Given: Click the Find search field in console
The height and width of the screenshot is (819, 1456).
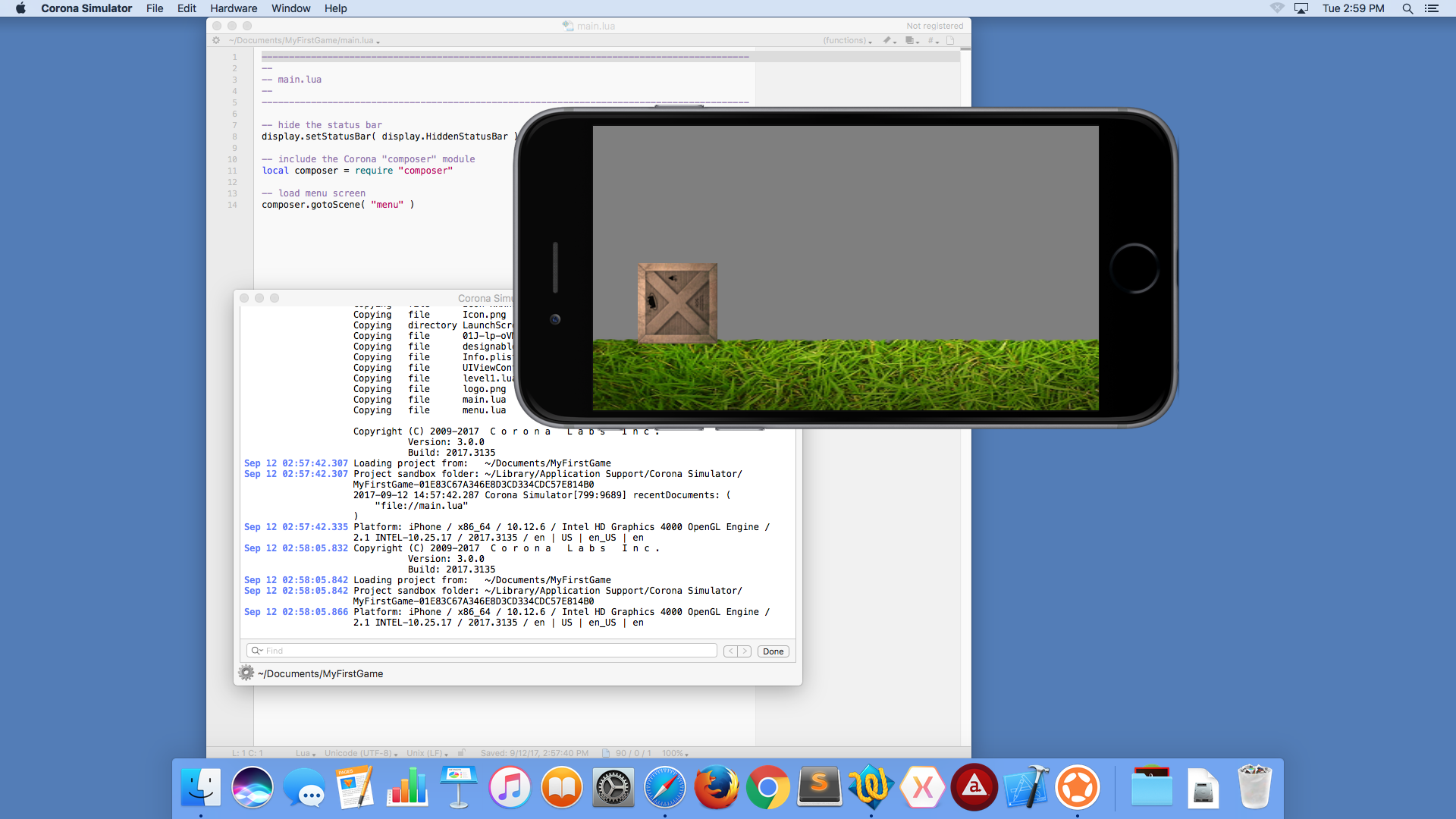Looking at the screenshot, I should 482,651.
